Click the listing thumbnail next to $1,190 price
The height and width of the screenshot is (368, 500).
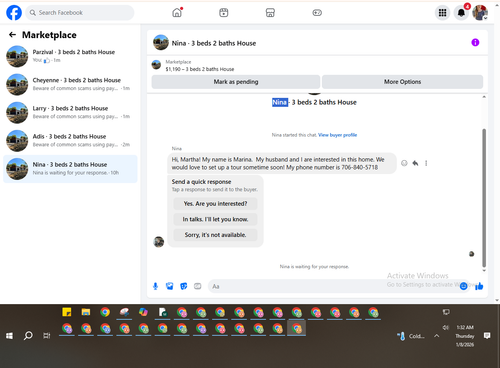156,65
